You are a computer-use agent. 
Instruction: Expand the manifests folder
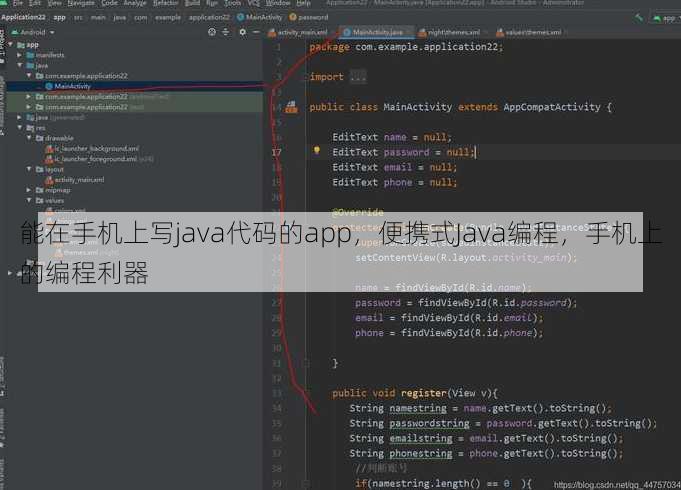(x=20, y=55)
